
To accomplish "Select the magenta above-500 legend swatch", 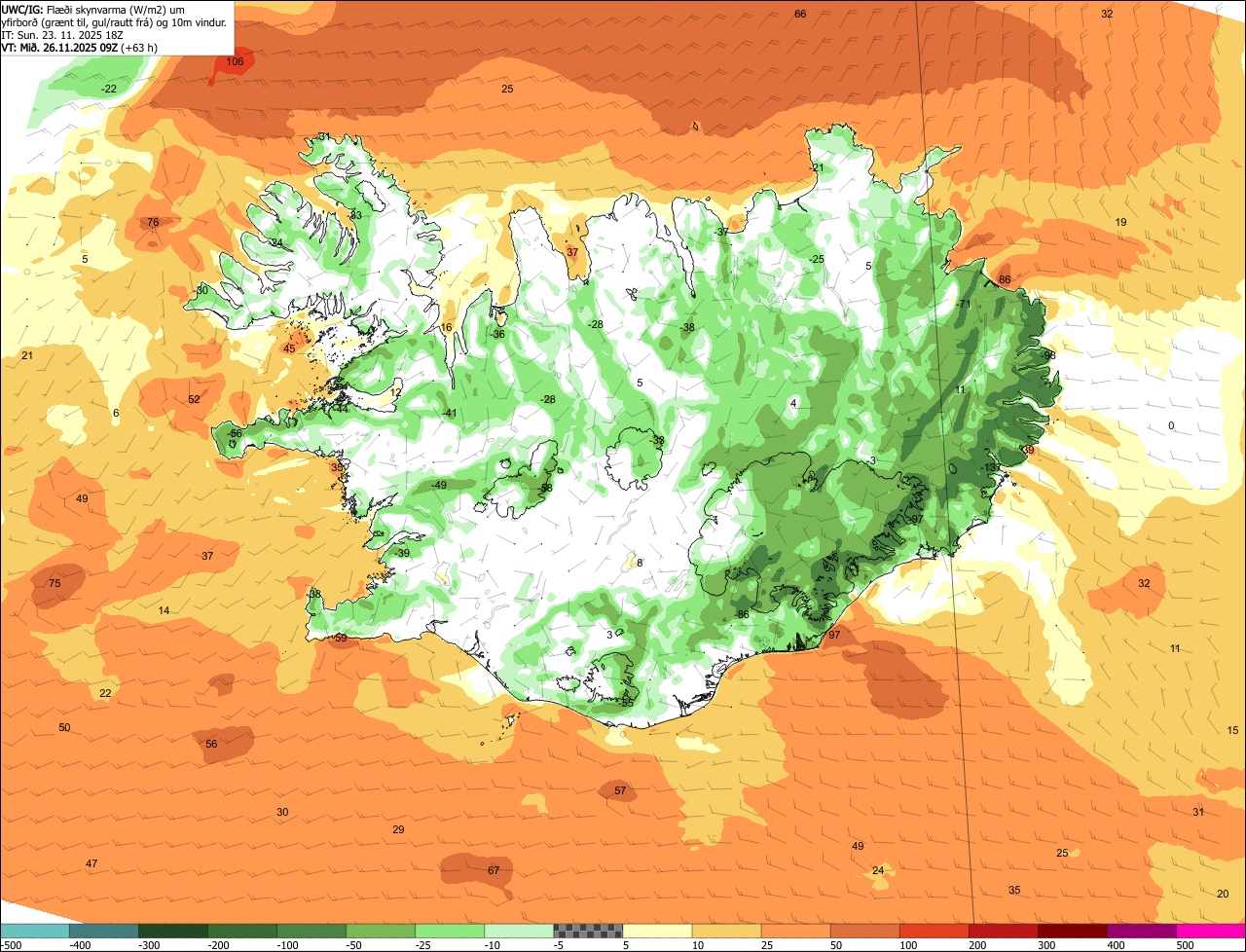I will (x=1211, y=930).
